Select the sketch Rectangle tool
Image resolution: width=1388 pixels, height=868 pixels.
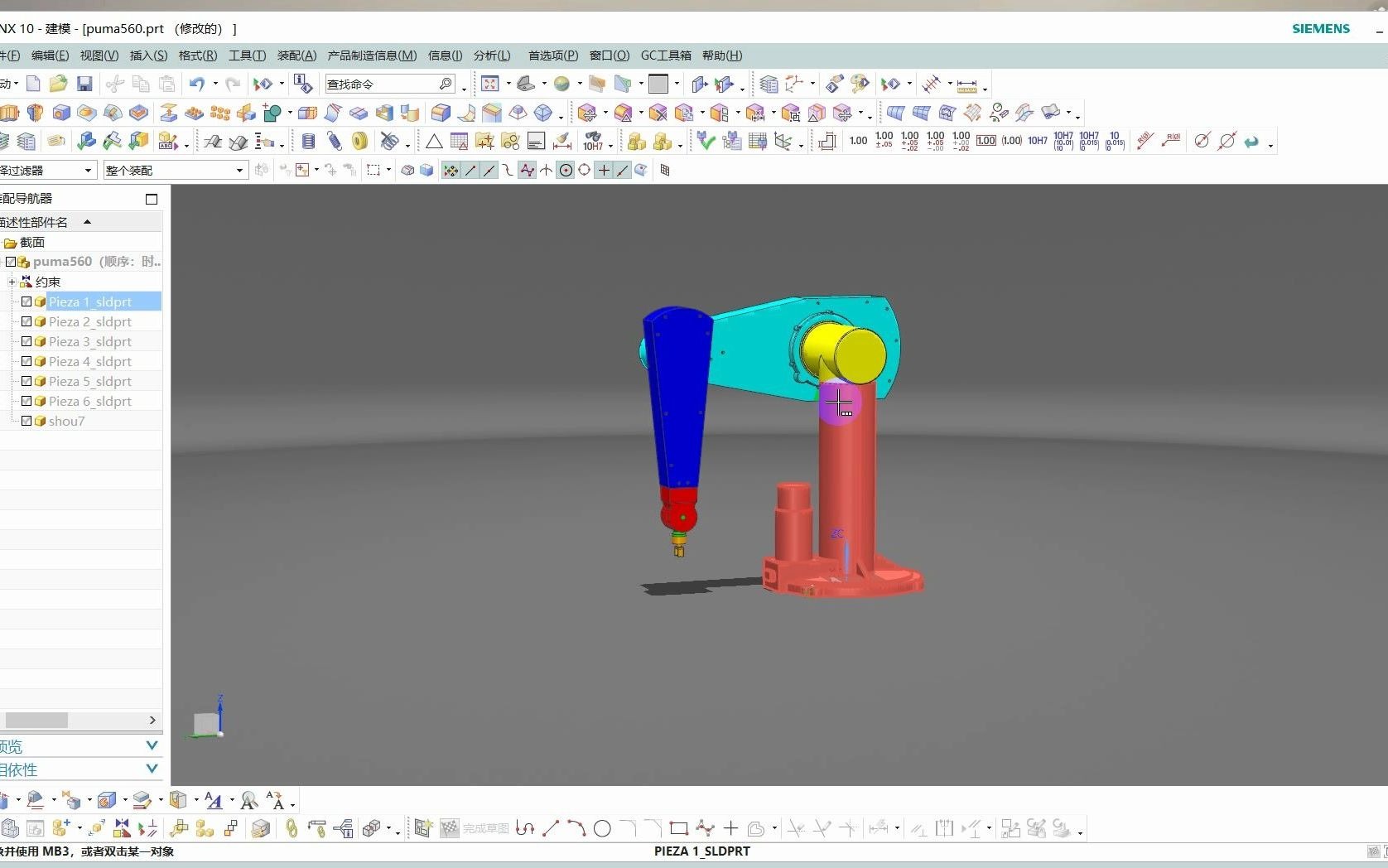[x=679, y=827]
